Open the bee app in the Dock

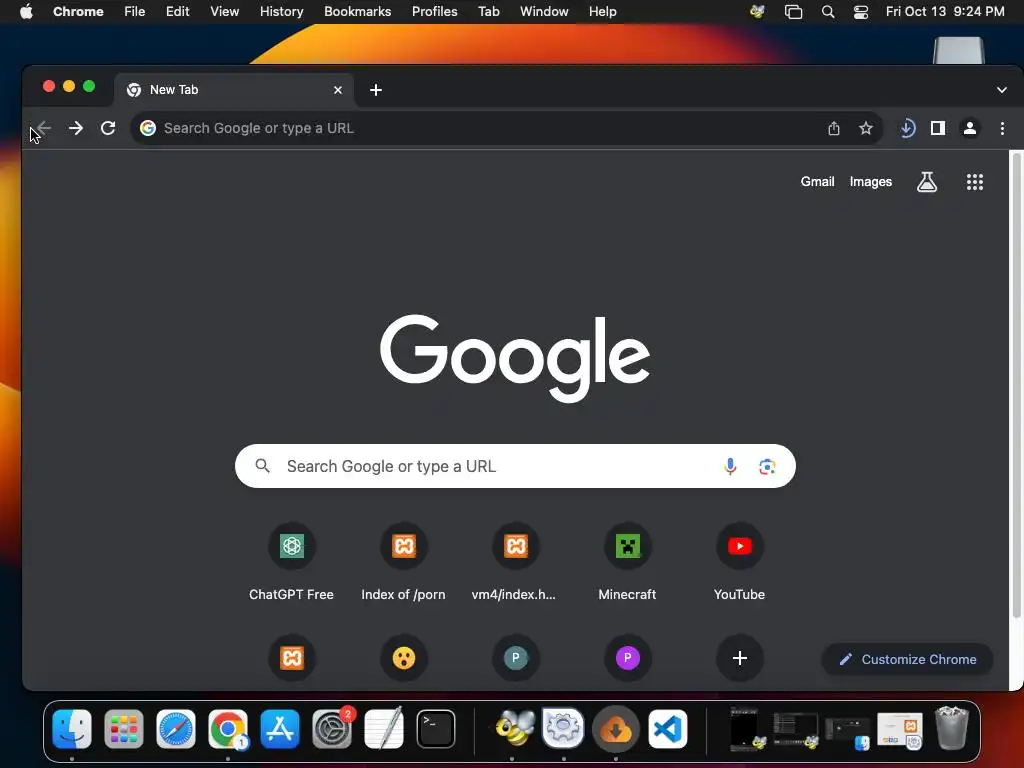[514, 729]
